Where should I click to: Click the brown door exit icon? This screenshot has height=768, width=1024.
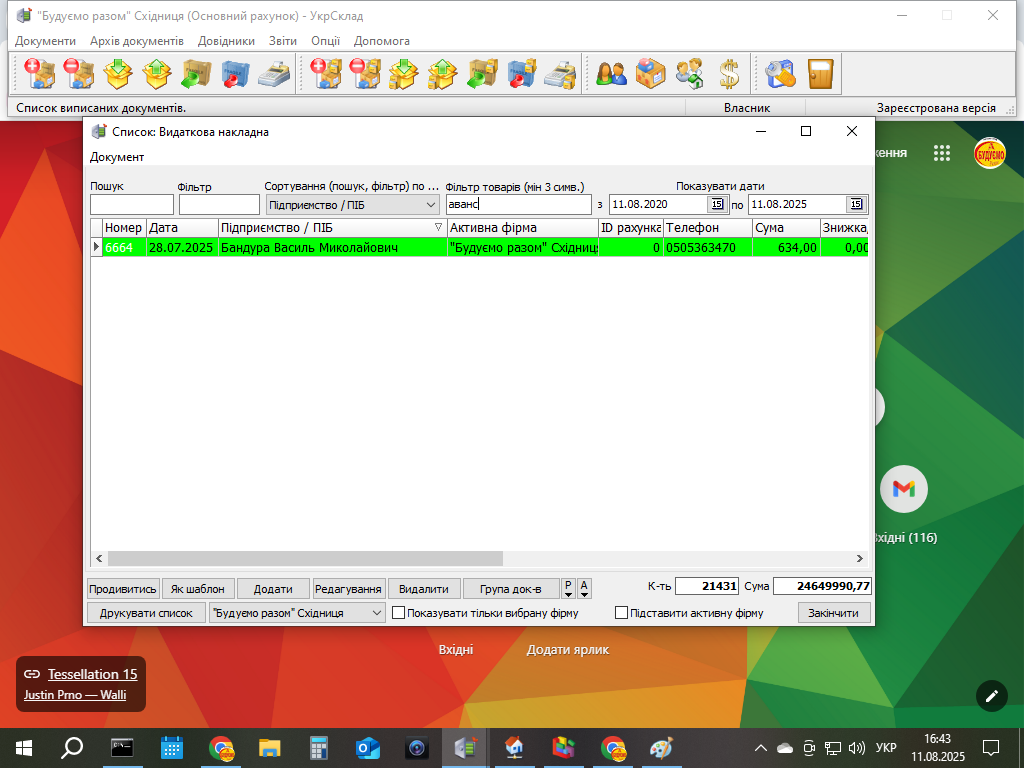pos(820,73)
